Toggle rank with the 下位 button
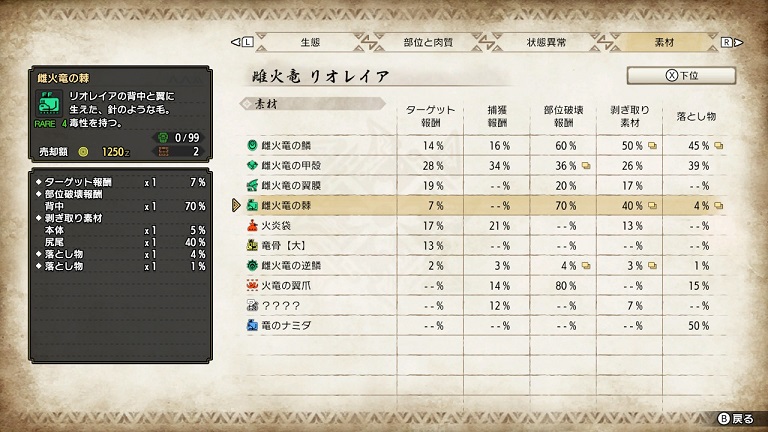 (x=681, y=75)
